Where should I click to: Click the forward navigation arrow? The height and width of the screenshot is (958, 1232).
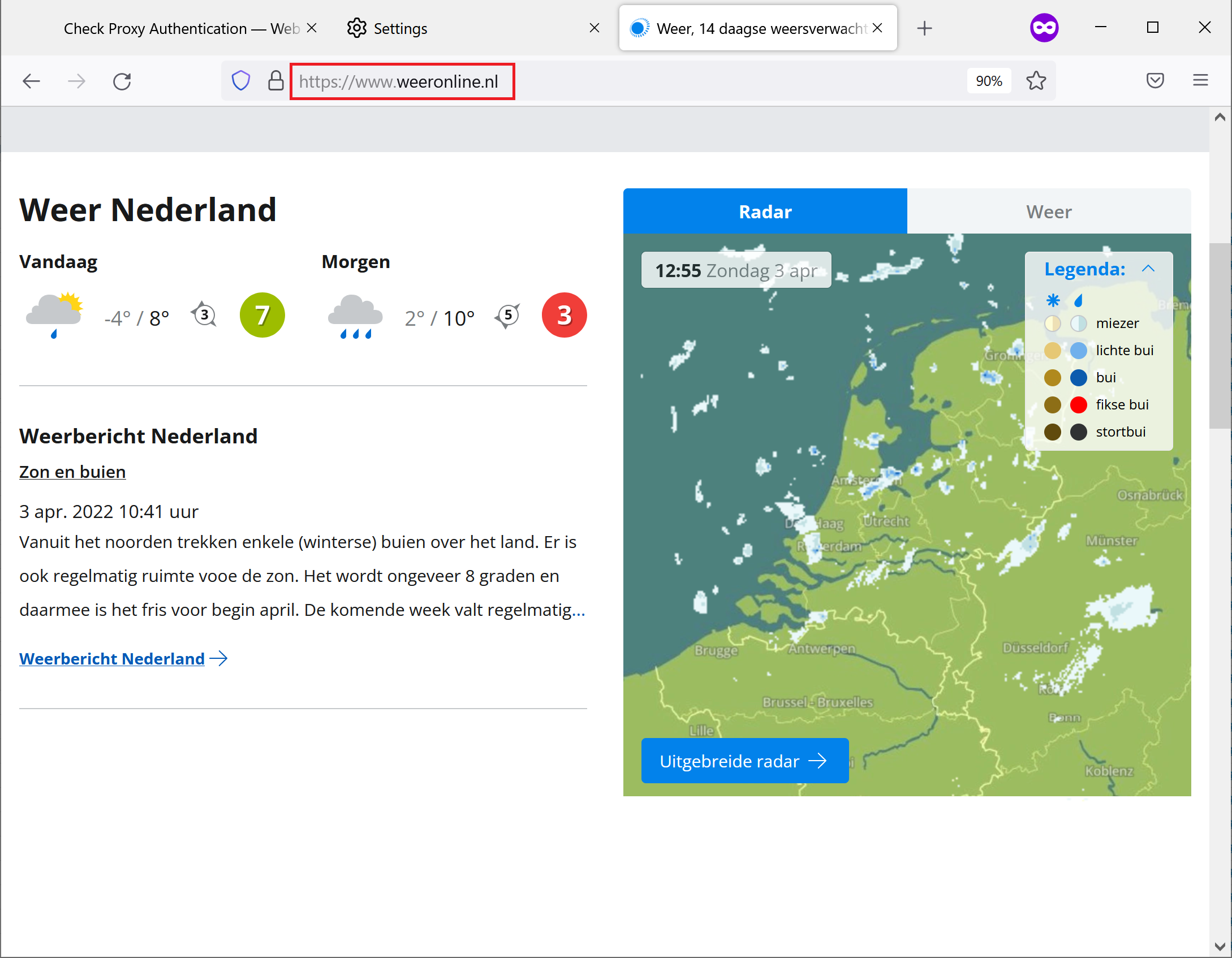[x=77, y=81]
